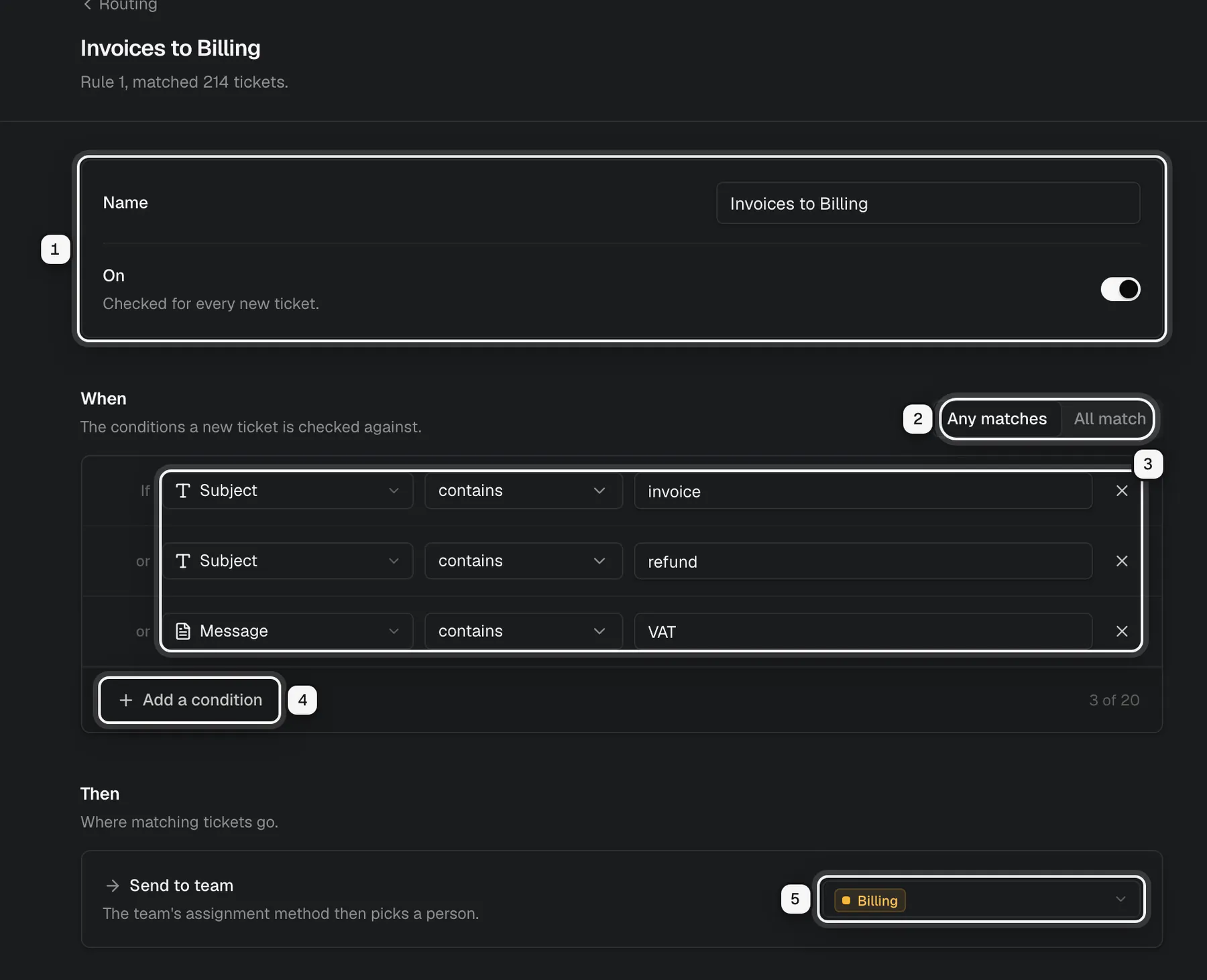Click the 'invoice' value input
1207x980 pixels.
pyautogui.click(x=863, y=491)
